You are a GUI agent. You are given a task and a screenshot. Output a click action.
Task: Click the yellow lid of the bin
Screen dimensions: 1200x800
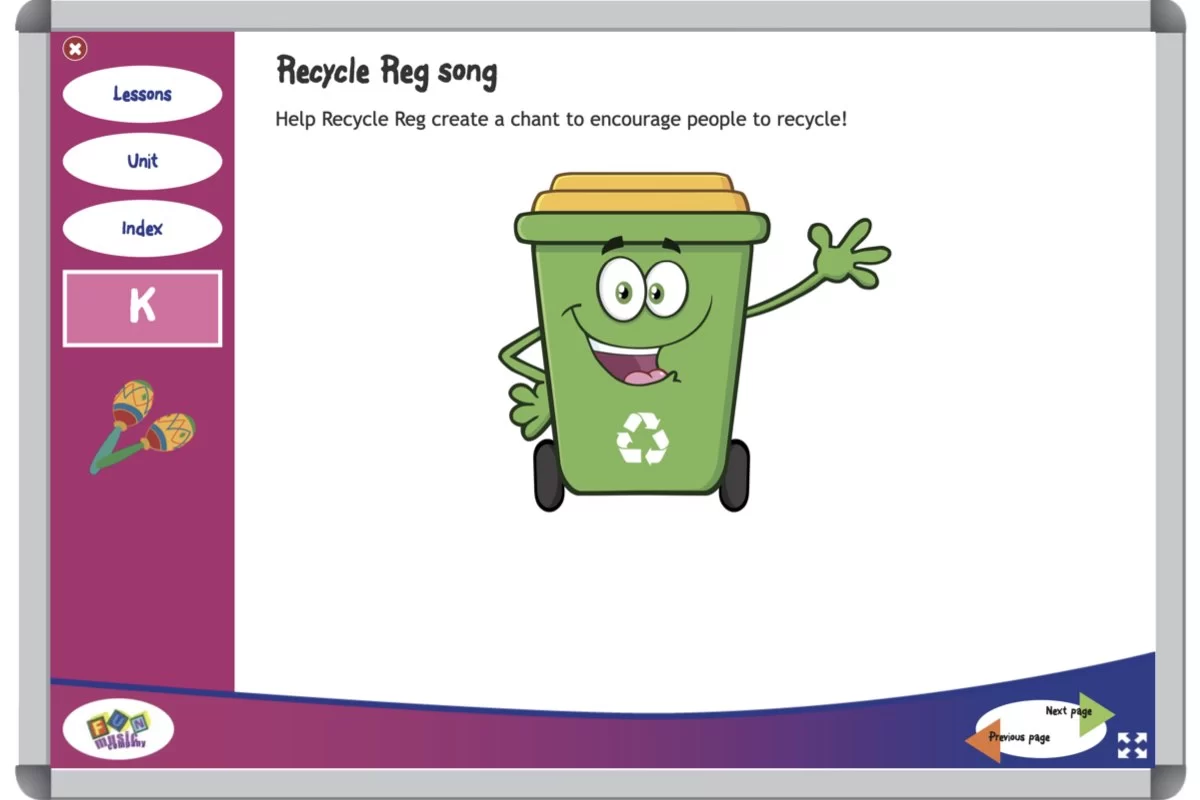[x=641, y=194]
